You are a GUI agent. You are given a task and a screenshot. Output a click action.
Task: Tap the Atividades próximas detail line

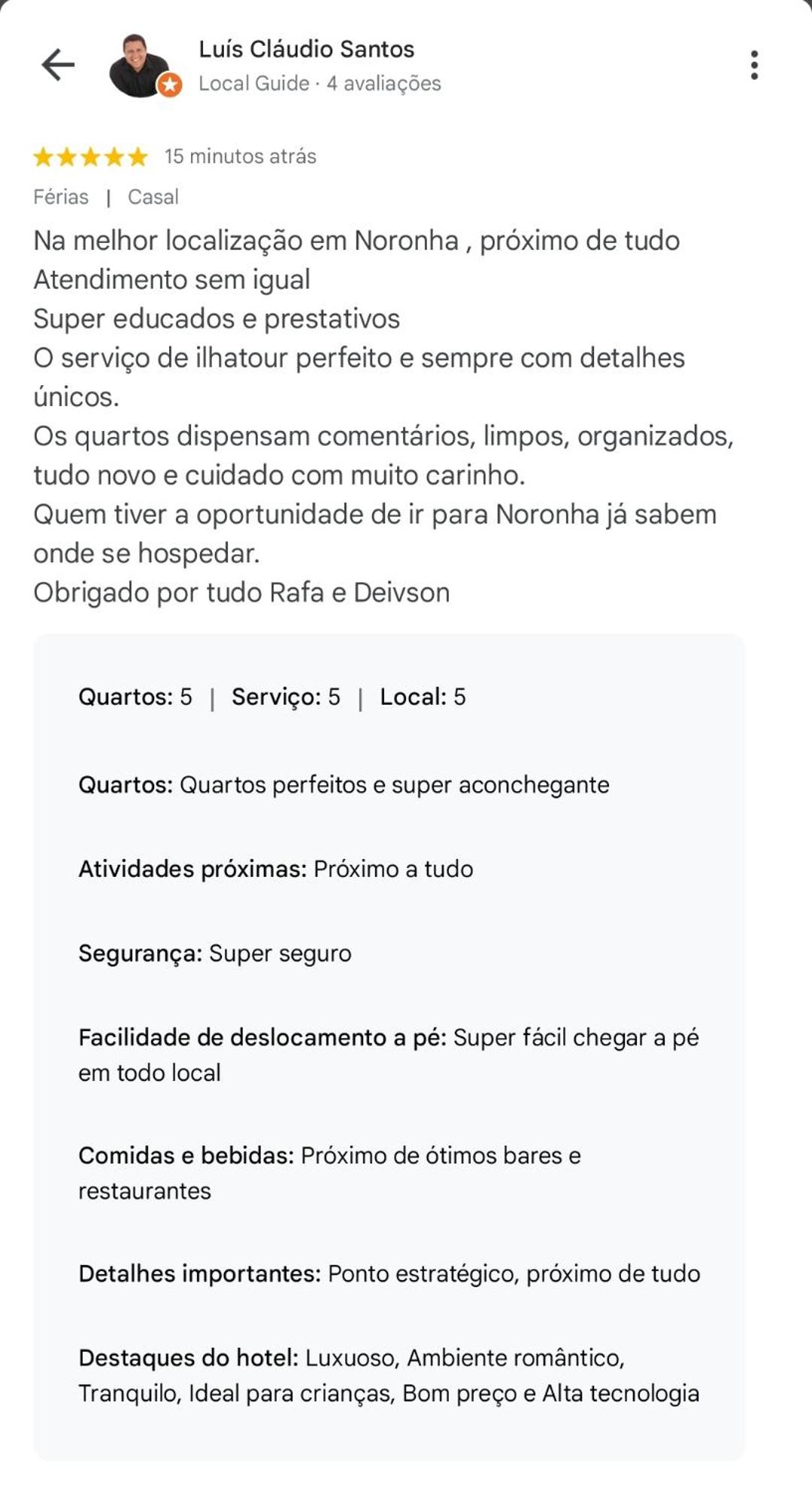click(x=276, y=869)
